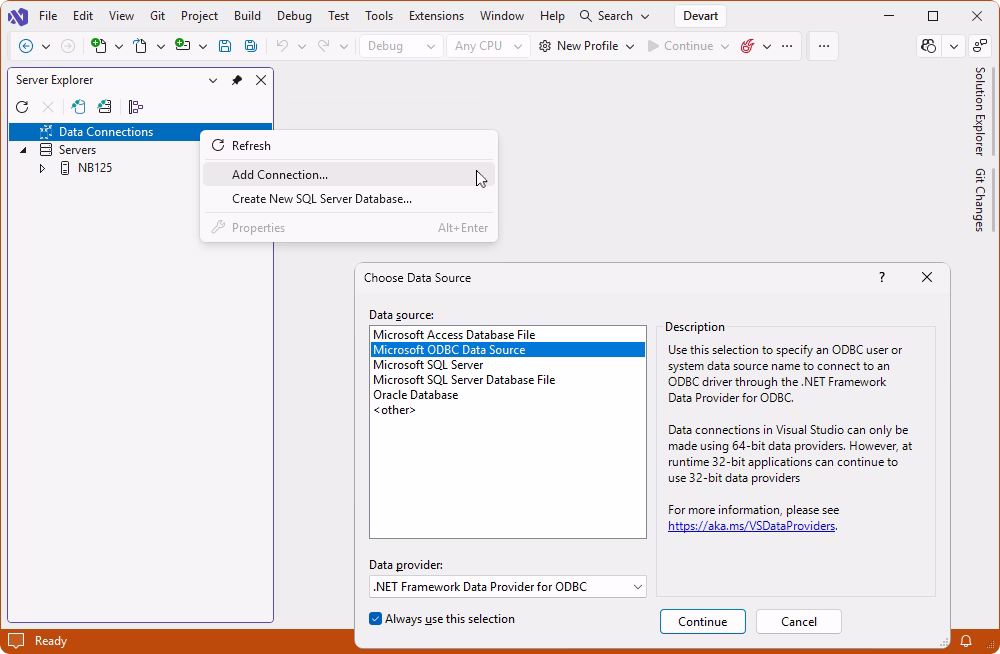Click the ellipsis right after Hot Reload dropdown
Screen dimensions: 1000x654
(787, 46)
